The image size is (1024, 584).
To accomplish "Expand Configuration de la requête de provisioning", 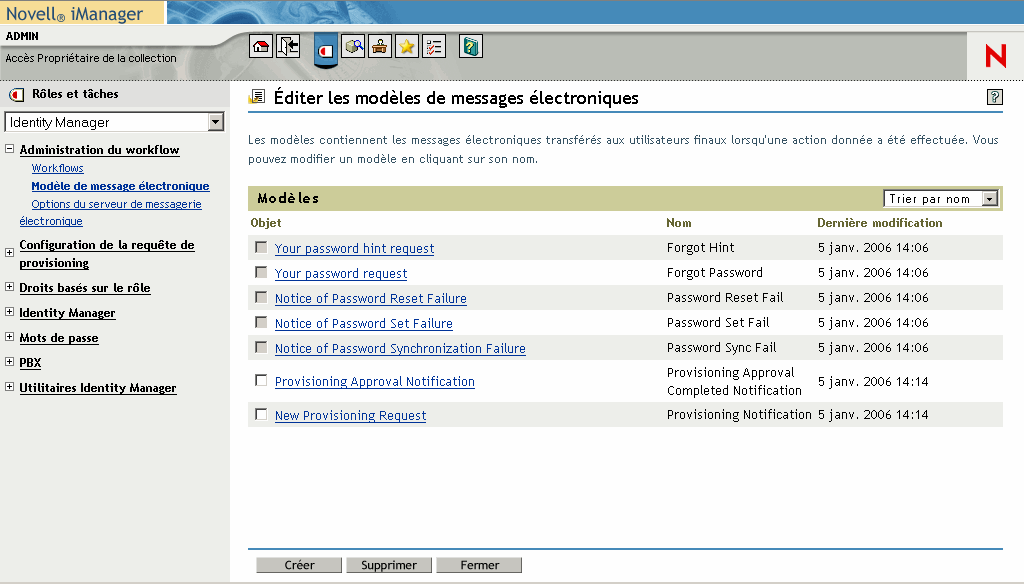I will coord(10,252).
